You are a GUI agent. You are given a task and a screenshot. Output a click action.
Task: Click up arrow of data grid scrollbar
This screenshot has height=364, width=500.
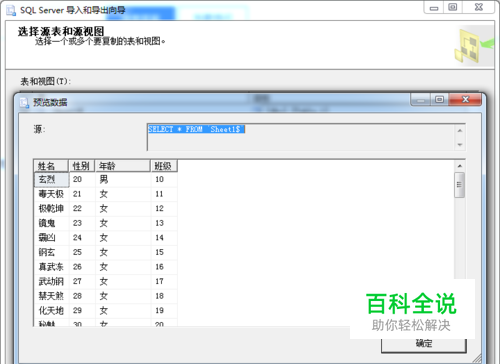tap(460, 166)
